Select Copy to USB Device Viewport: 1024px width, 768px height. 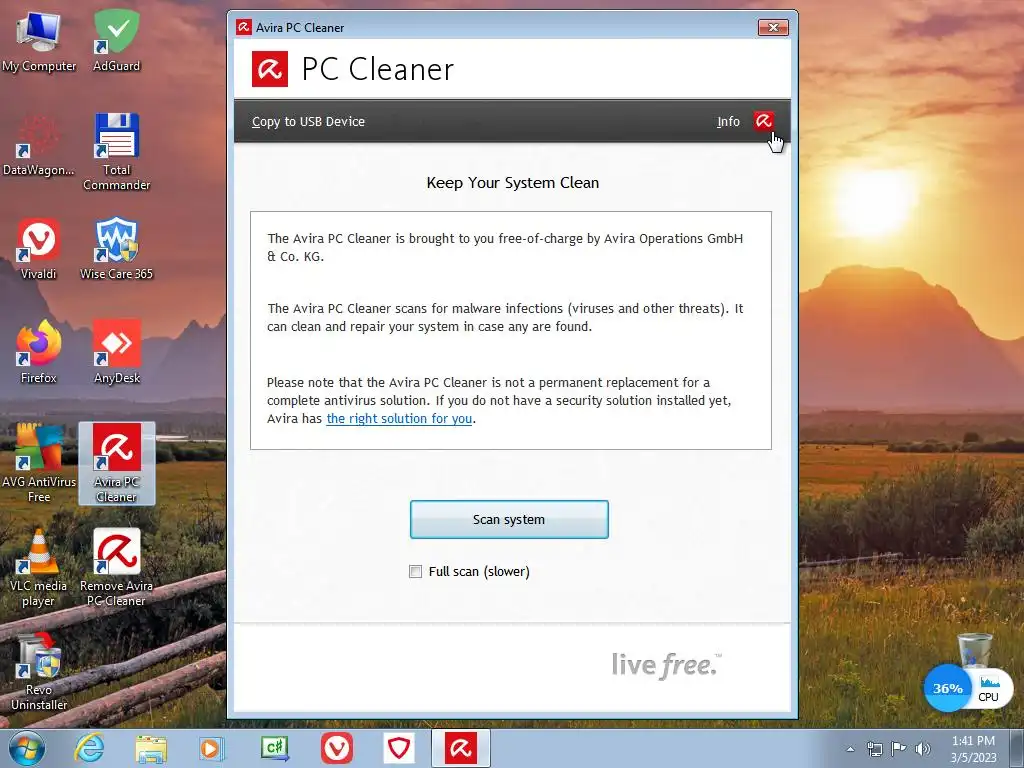point(308,121)
